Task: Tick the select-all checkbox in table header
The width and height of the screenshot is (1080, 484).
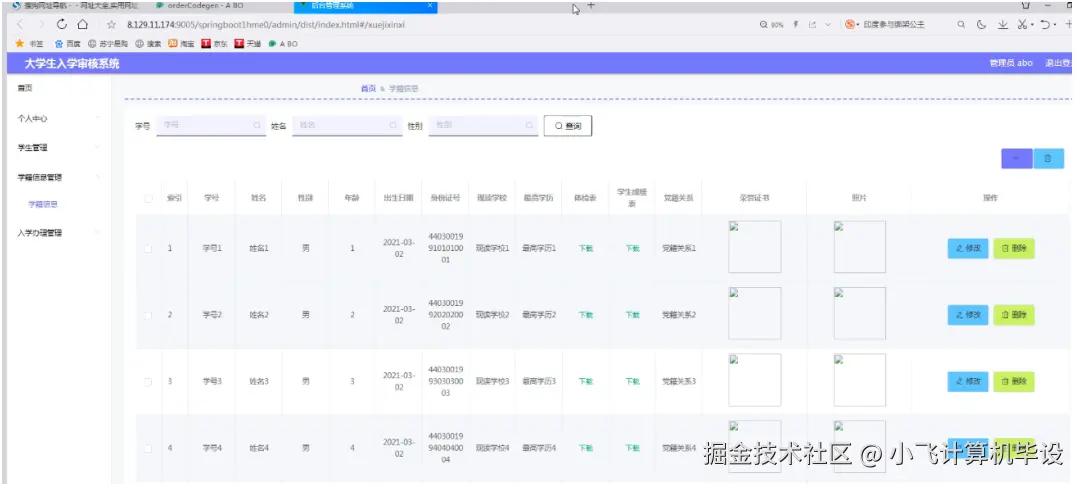Action: [x=148, y=198]
